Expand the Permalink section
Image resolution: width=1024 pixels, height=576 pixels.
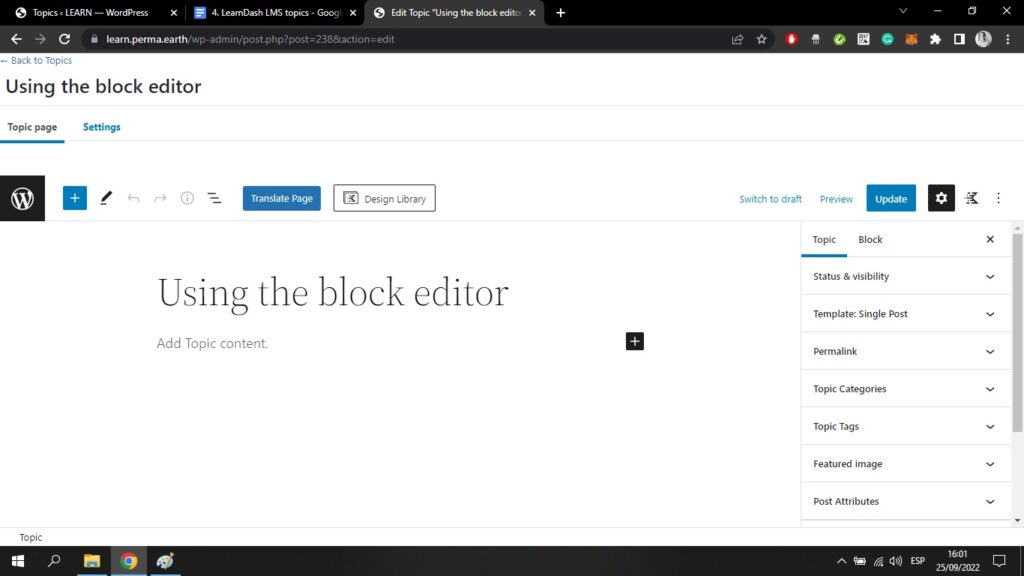point(904,351)
